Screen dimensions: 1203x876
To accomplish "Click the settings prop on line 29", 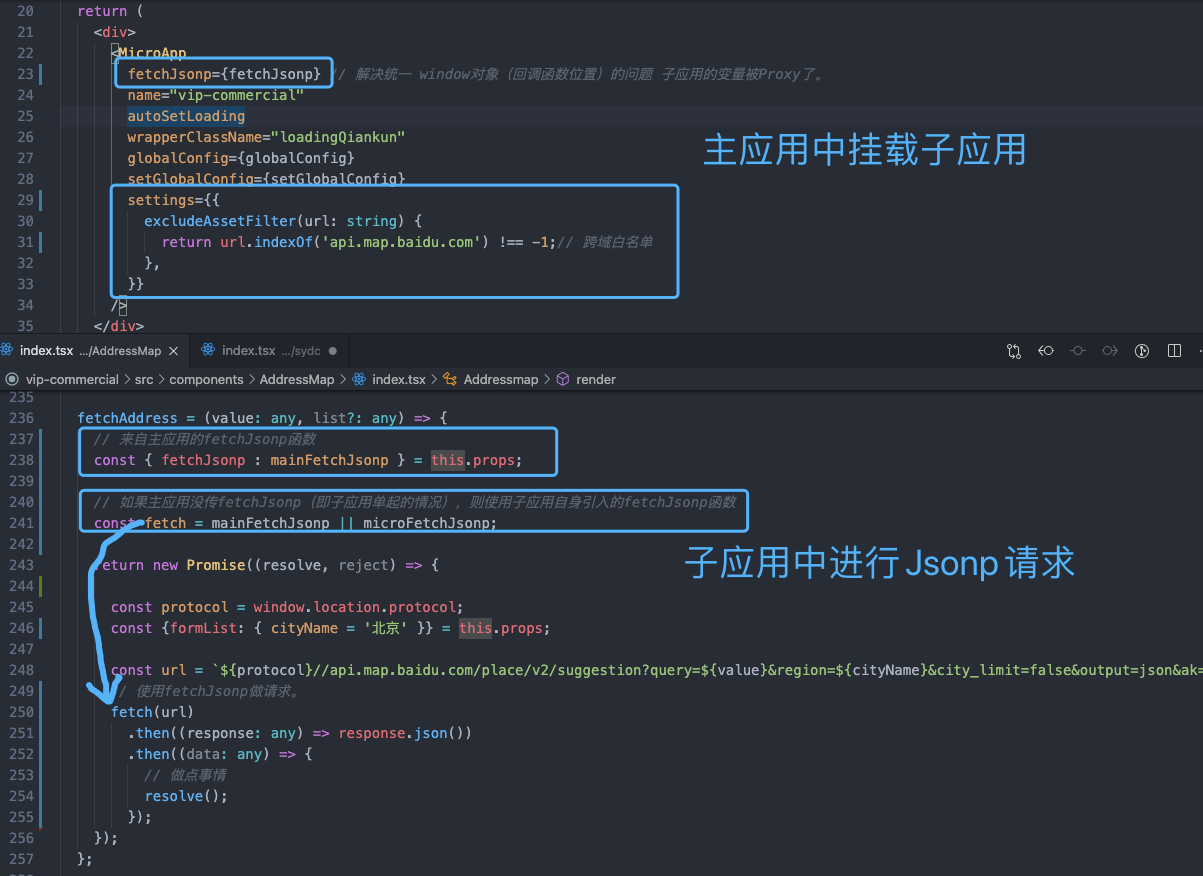I will click(161, 200).
